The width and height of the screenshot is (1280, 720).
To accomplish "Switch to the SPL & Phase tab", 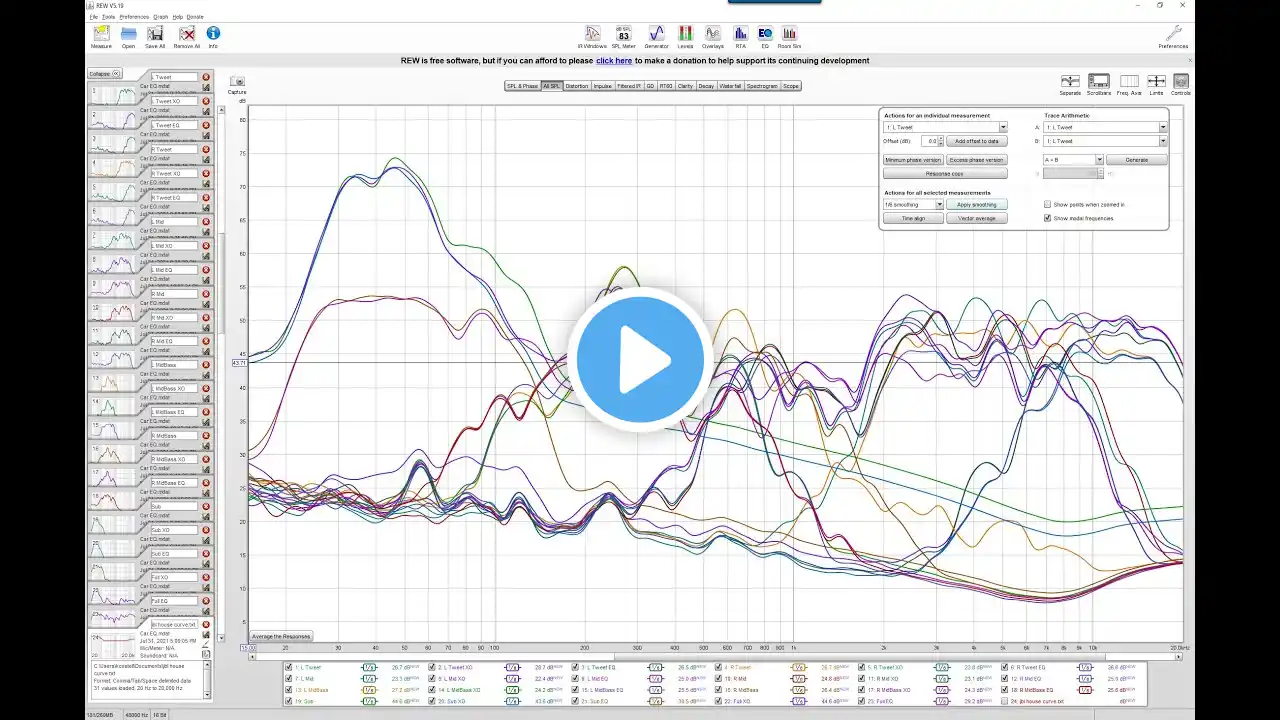I will (522, 86).
